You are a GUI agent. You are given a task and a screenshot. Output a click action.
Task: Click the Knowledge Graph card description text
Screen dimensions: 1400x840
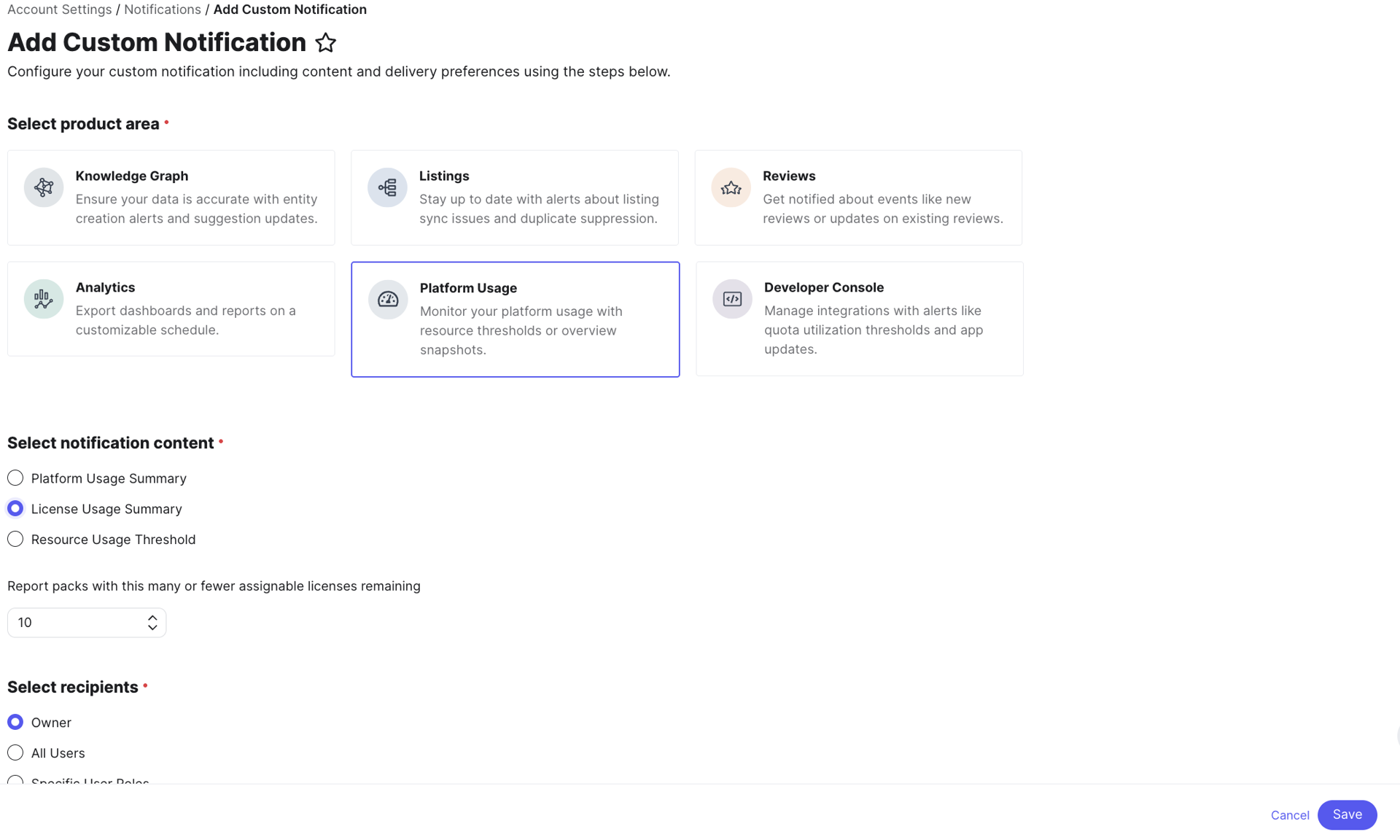point(197,209)
